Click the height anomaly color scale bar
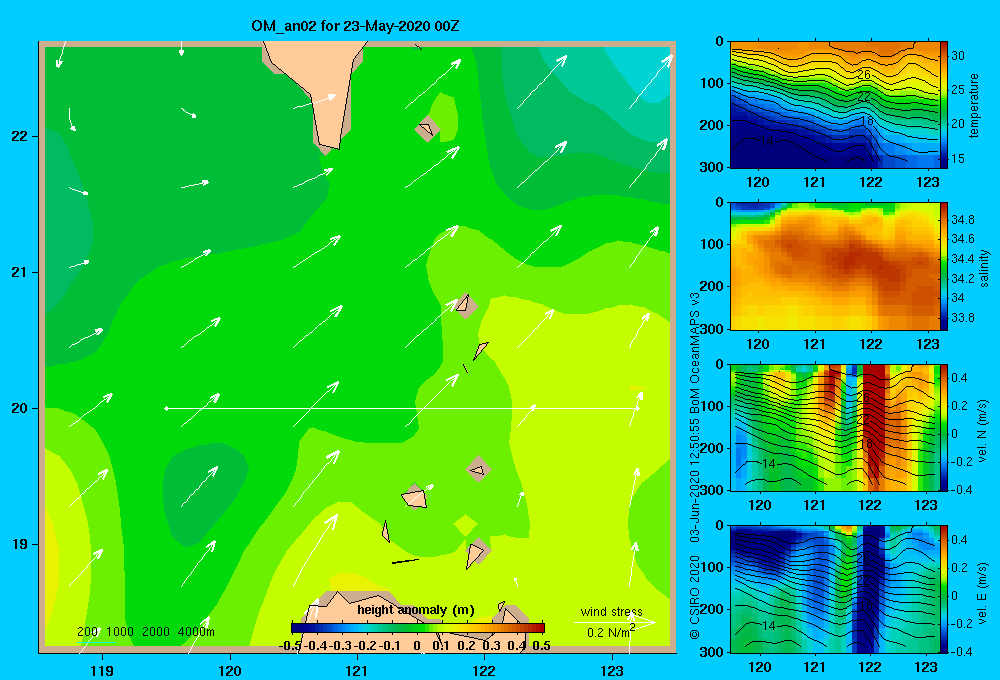The image size is (1000, 680). tap(418, 628)
